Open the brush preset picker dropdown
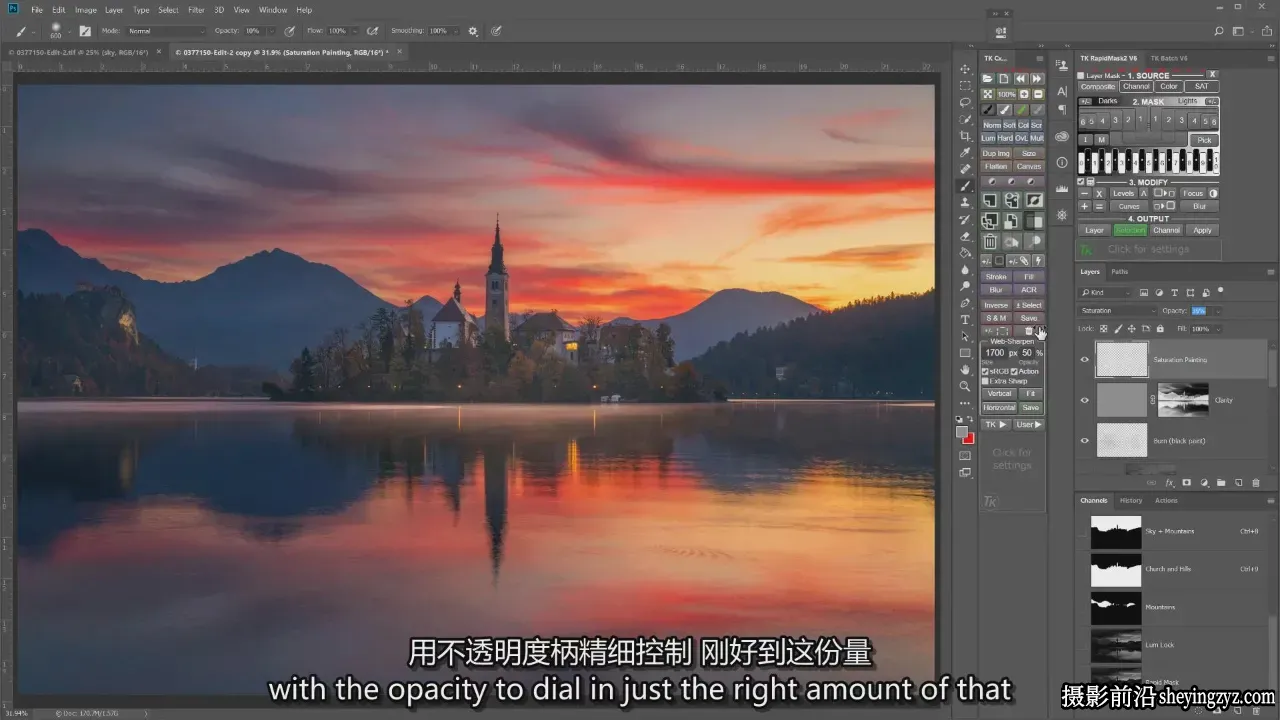 (70, 31)
